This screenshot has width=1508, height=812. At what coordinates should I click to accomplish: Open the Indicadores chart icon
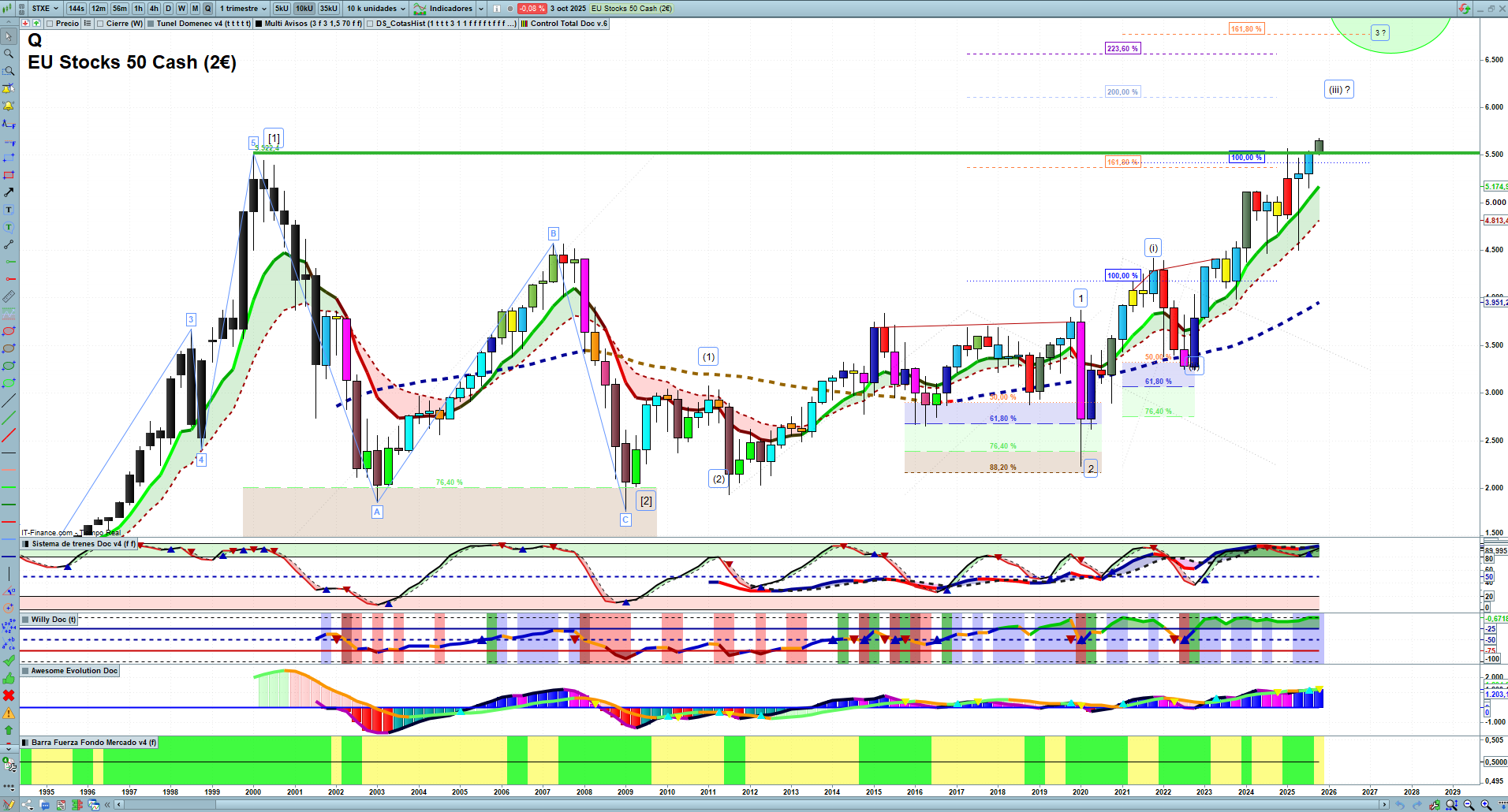click(x=420, y=9)
